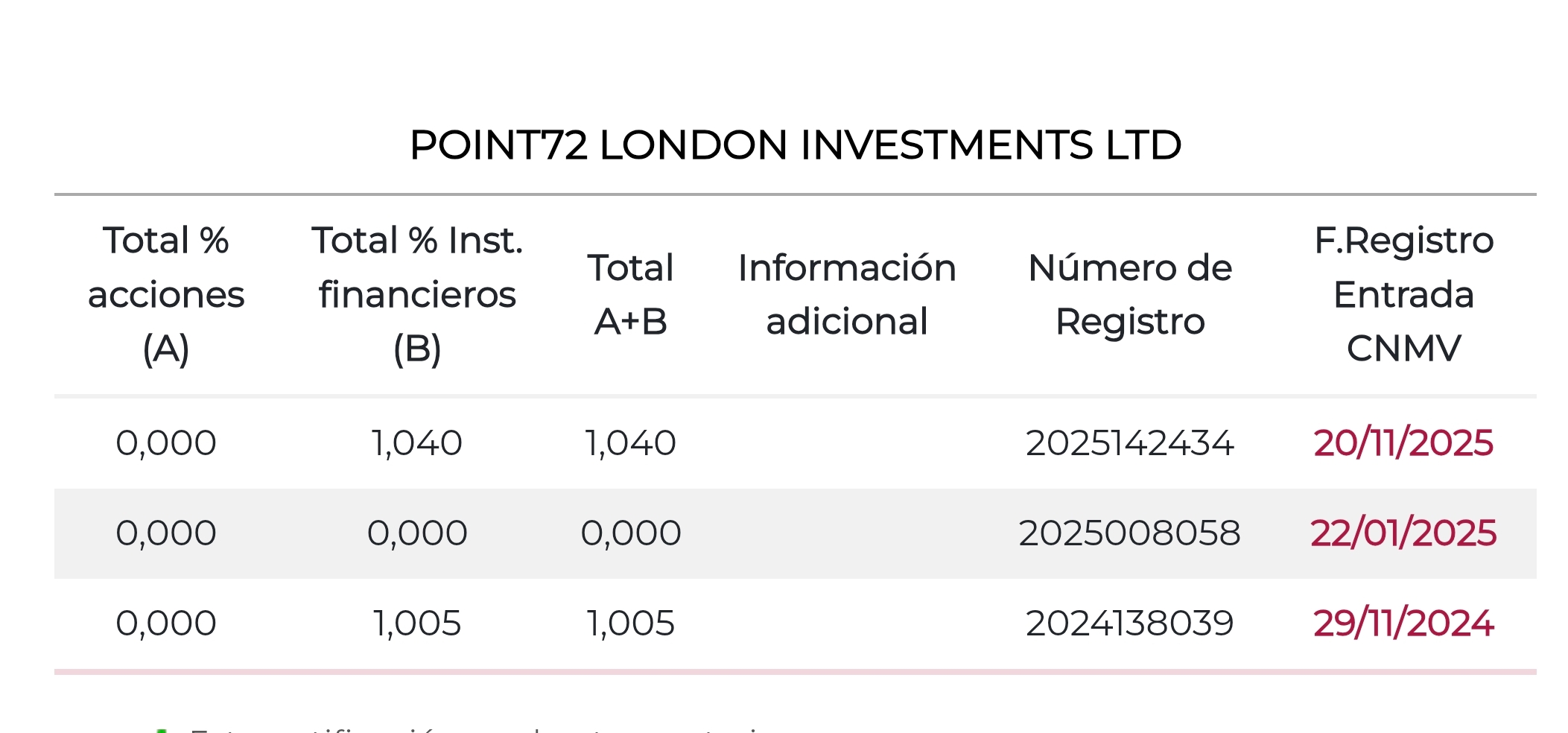Select registry number 2025142434

click(1129, 443)
